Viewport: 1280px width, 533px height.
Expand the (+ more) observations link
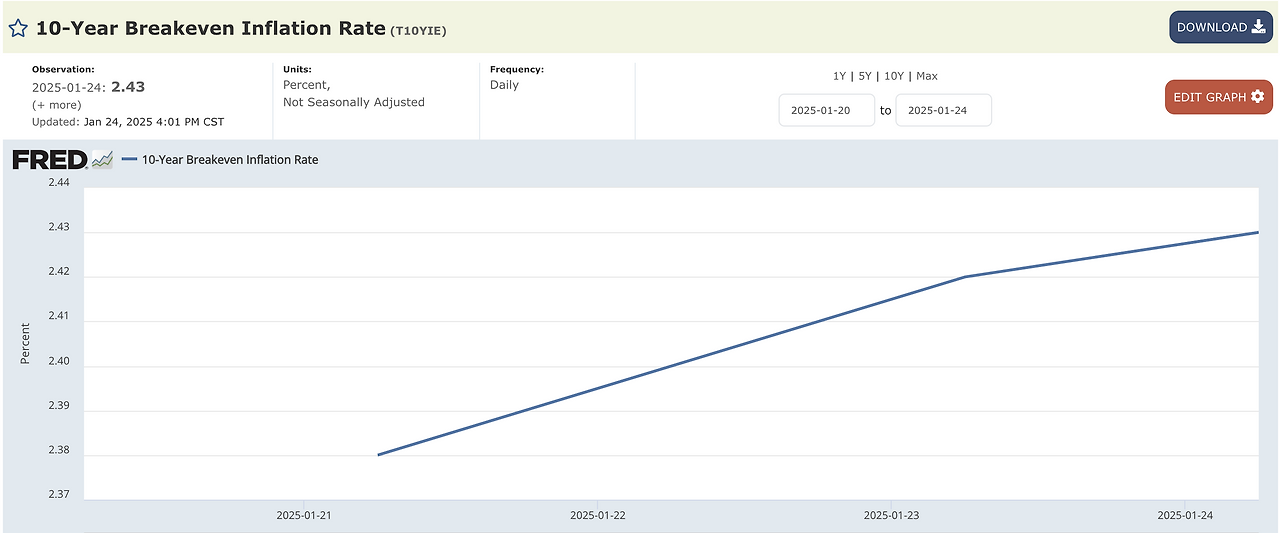click(57, 105)
